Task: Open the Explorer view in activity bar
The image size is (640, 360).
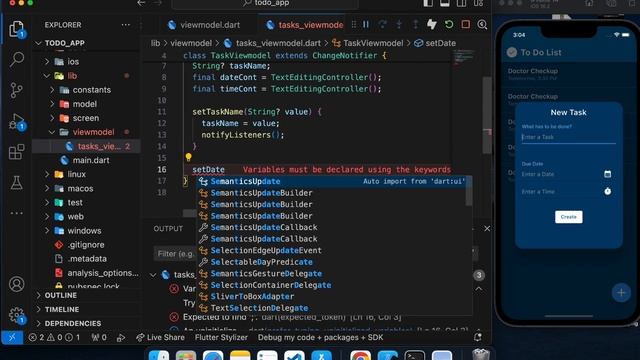Action: (16, 29)
